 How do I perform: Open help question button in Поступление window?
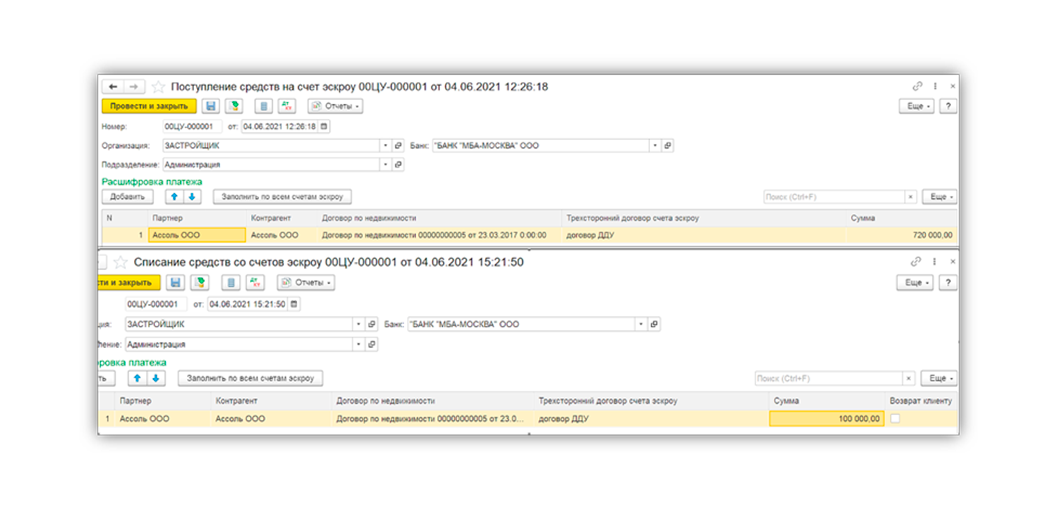click(948, 107)
